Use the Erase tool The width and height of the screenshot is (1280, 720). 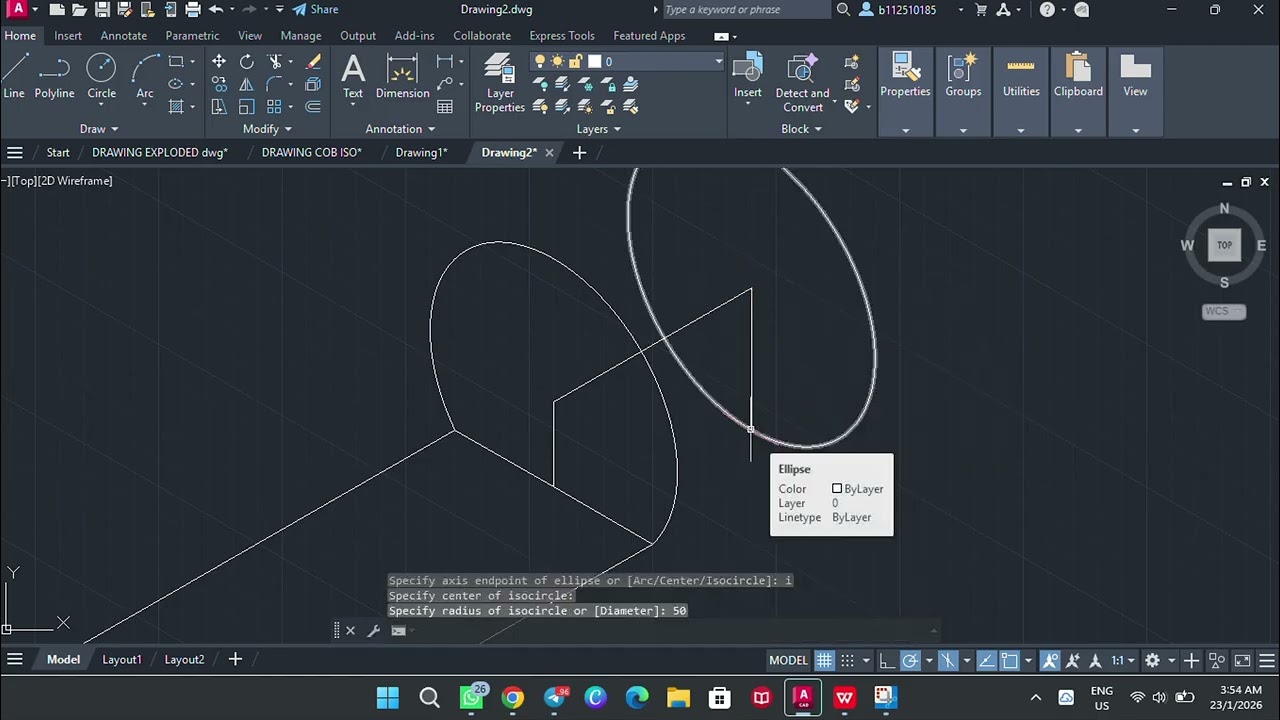pos(313,62)
